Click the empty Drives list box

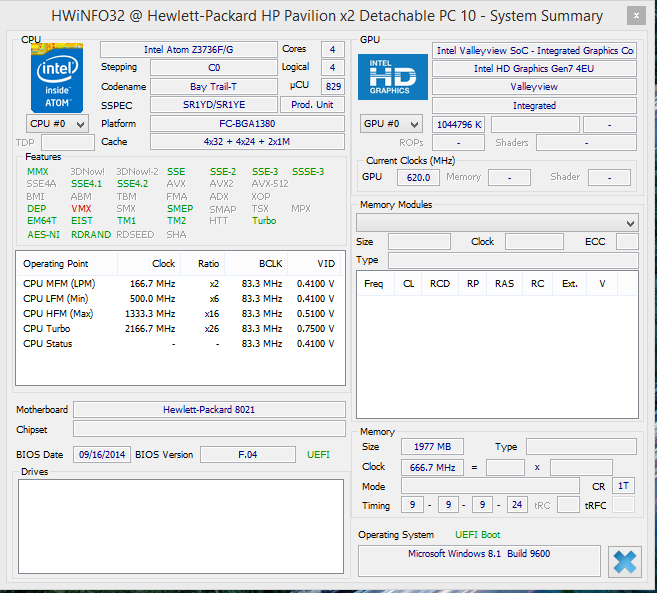click(x=181, y=526)
